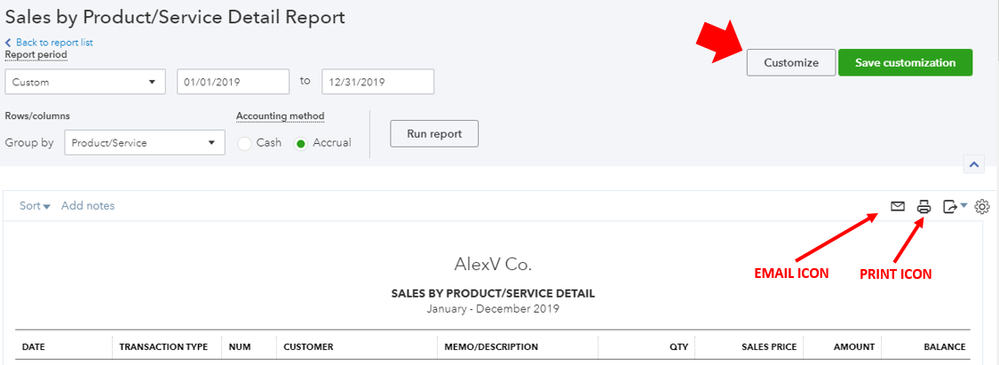Open the Sort dropdown menu

[x=35, y=206]
